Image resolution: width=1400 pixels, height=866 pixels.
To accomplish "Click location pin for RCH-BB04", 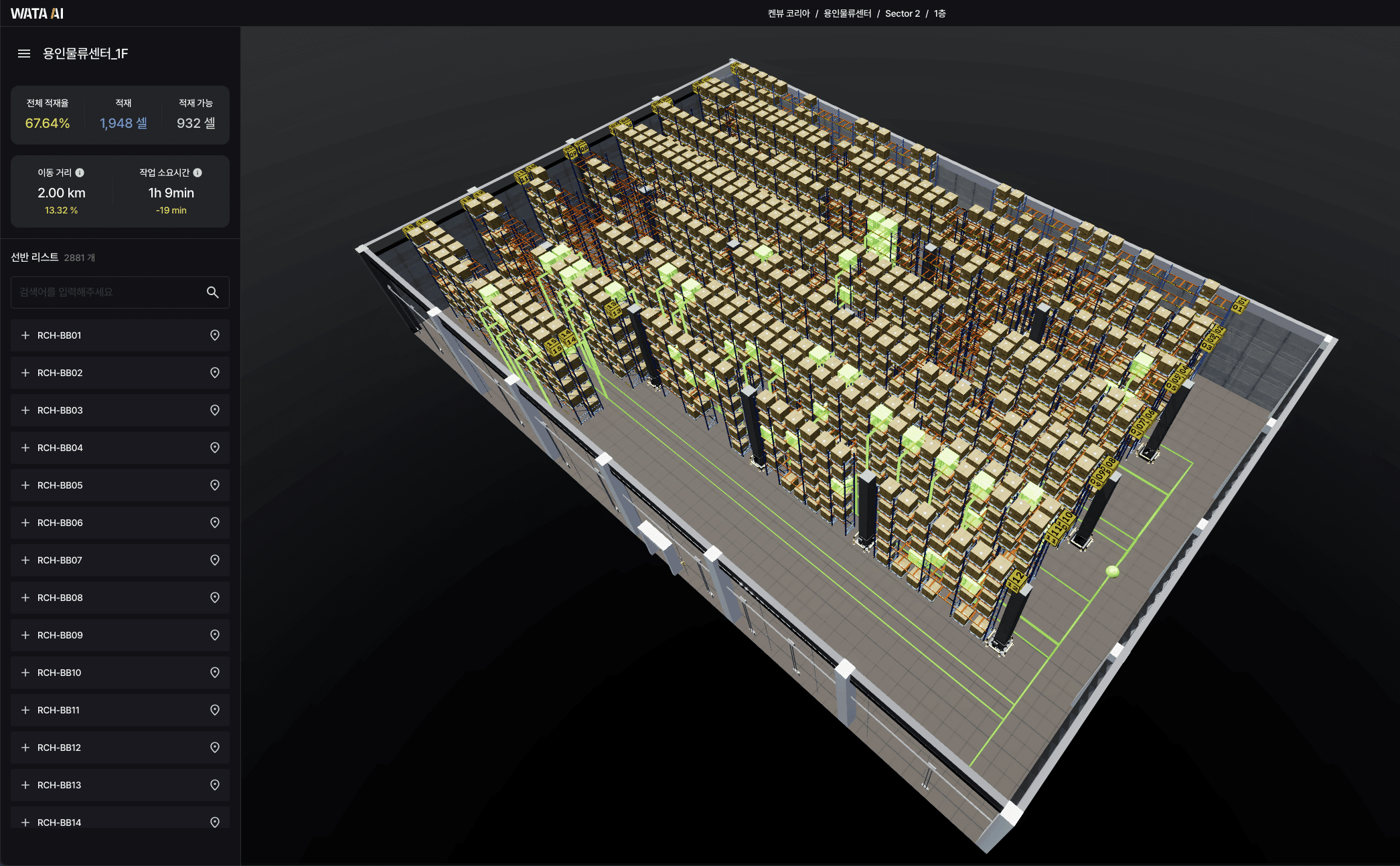I will [214, 448].
